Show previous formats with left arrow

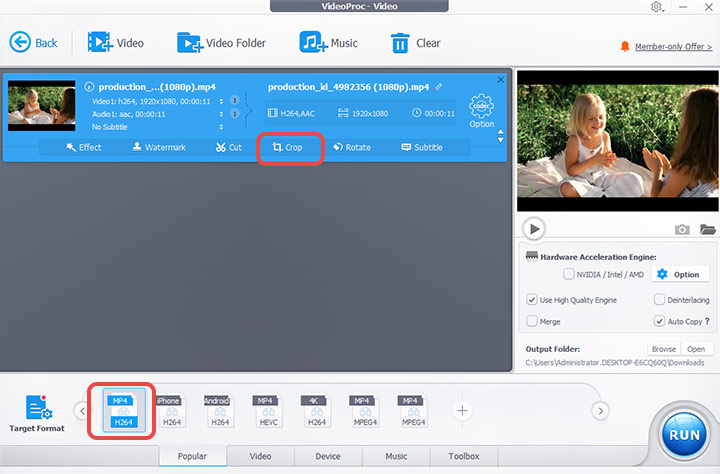[82, 411]
